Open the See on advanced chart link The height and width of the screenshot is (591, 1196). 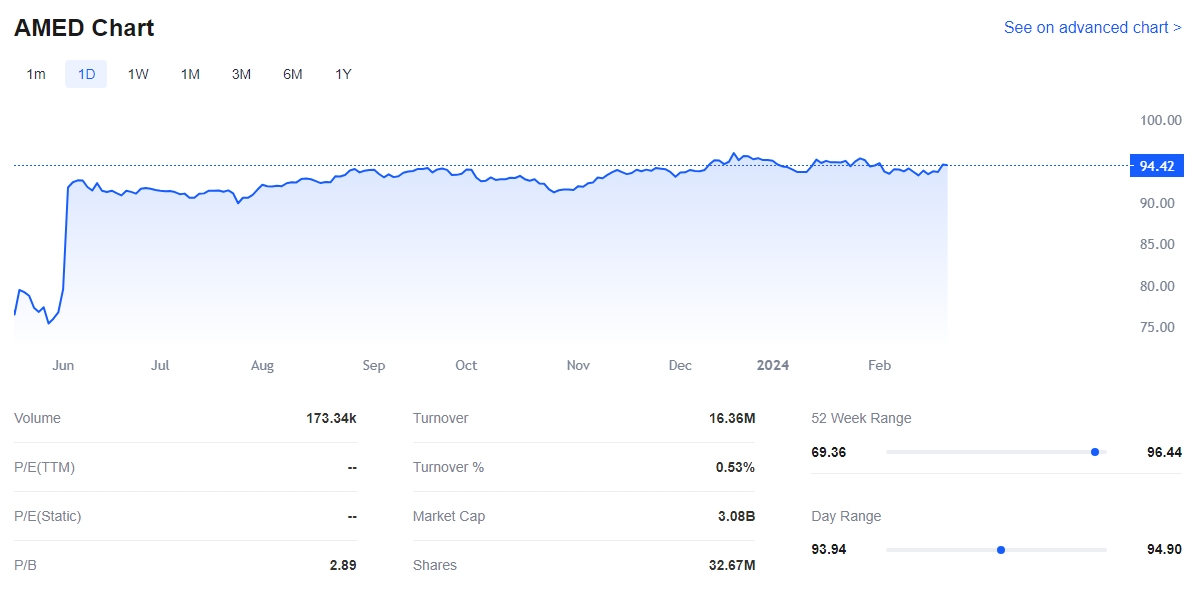(1092, 28)
